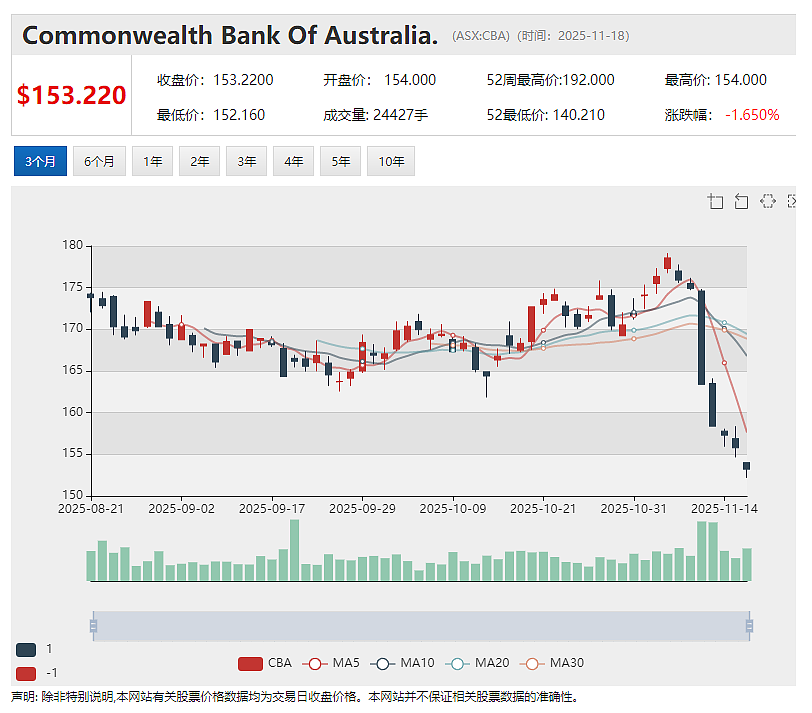Click the 165 y-axis price label
Image resolution: width=812 pixels, height=713 pixels.
pyautogui.click(x=72, y=370)
